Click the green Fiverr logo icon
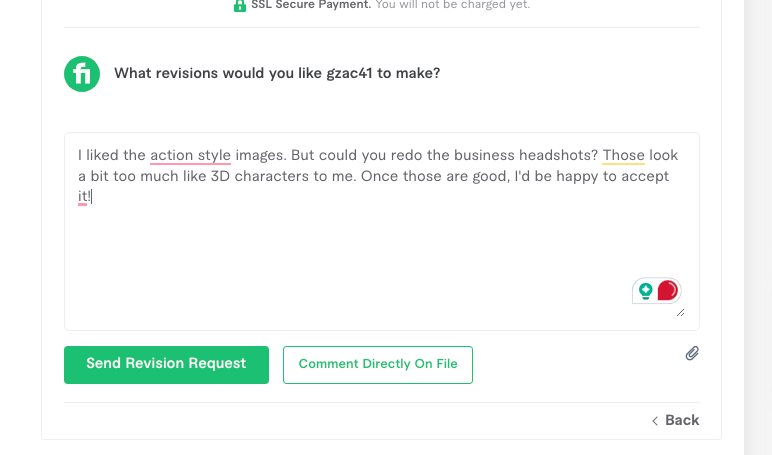Viewport: 772px width, 455px height. [82, 74]
